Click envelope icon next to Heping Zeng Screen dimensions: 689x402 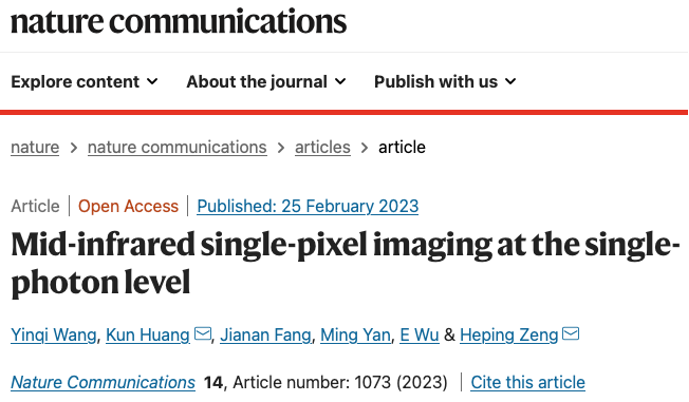(x=571, y=334)
